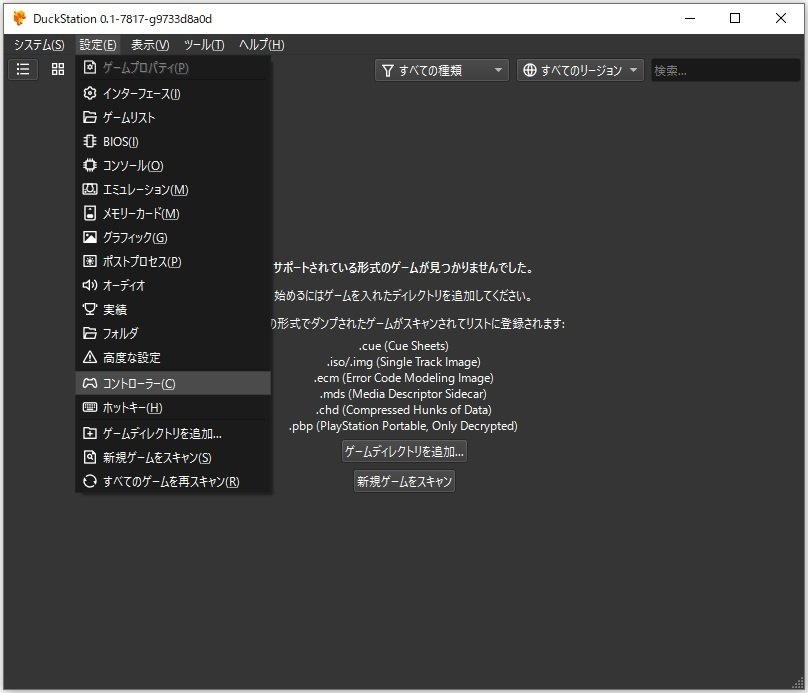The height and width of the screenshot is (693, 808).
Task: Click .cue (Cue Sheets) text
Action: tap(404, 346)
